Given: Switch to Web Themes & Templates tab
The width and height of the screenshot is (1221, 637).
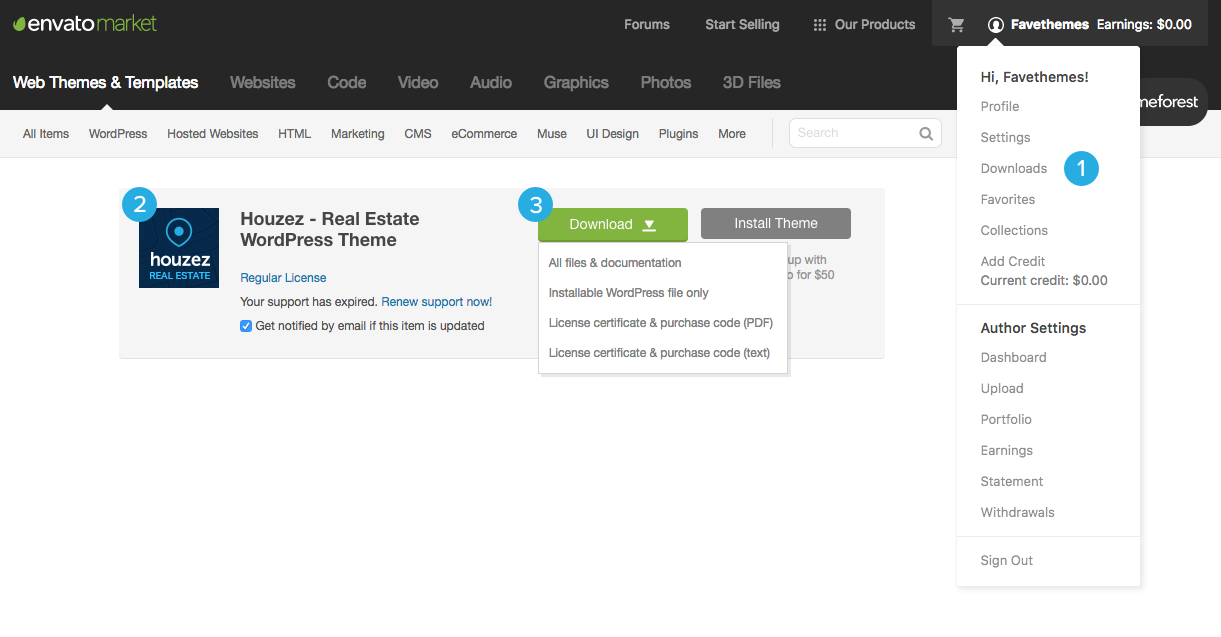Looking at the screenshot, I should (105, 82).
